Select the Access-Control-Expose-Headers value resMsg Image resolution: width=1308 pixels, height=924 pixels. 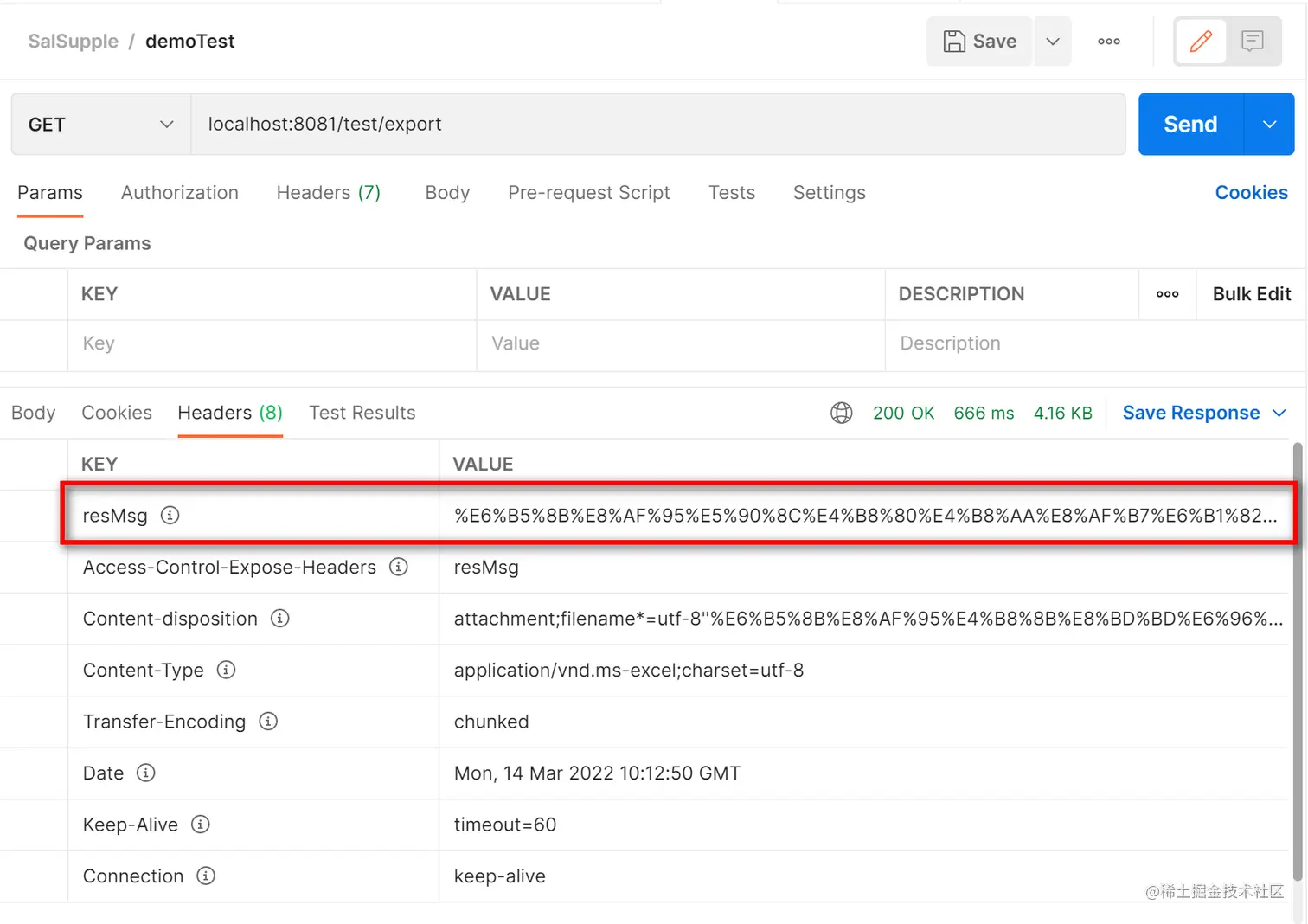[x=486, y=568]
